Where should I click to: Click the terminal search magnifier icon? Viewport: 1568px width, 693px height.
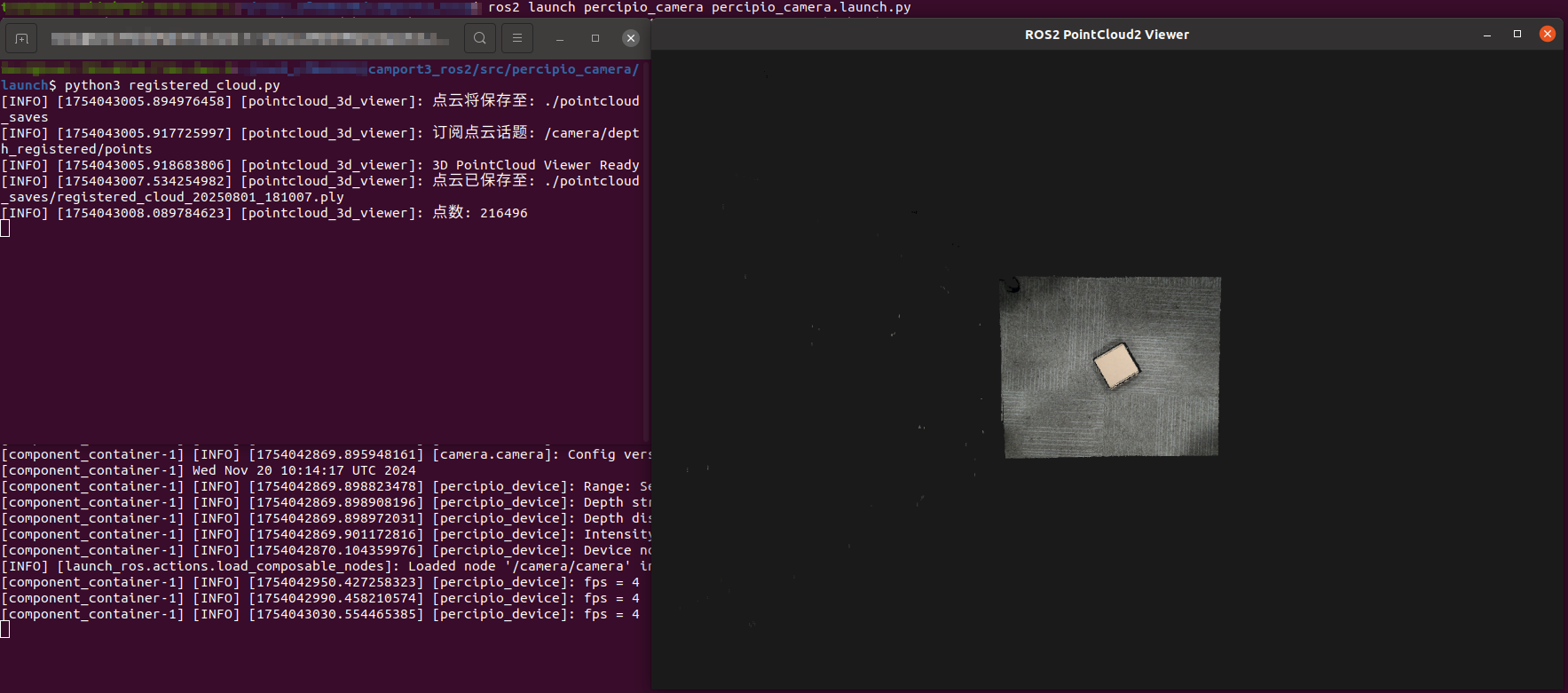(x=480, y=38)
